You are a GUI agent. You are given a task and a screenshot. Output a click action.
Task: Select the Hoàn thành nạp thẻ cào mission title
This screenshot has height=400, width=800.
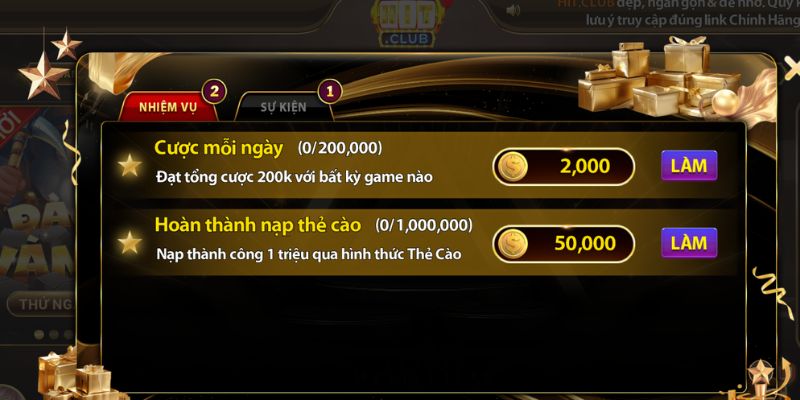(258, 225)
